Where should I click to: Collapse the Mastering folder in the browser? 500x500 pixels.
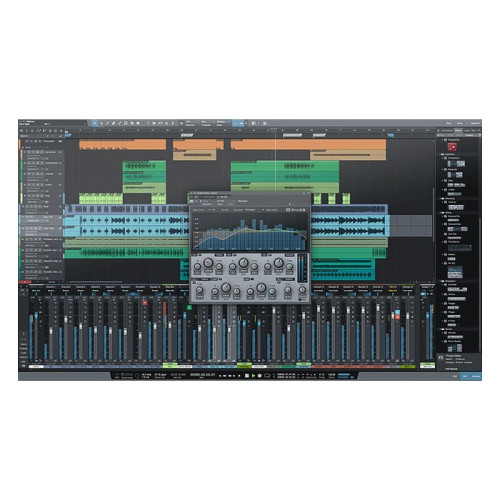441,199
